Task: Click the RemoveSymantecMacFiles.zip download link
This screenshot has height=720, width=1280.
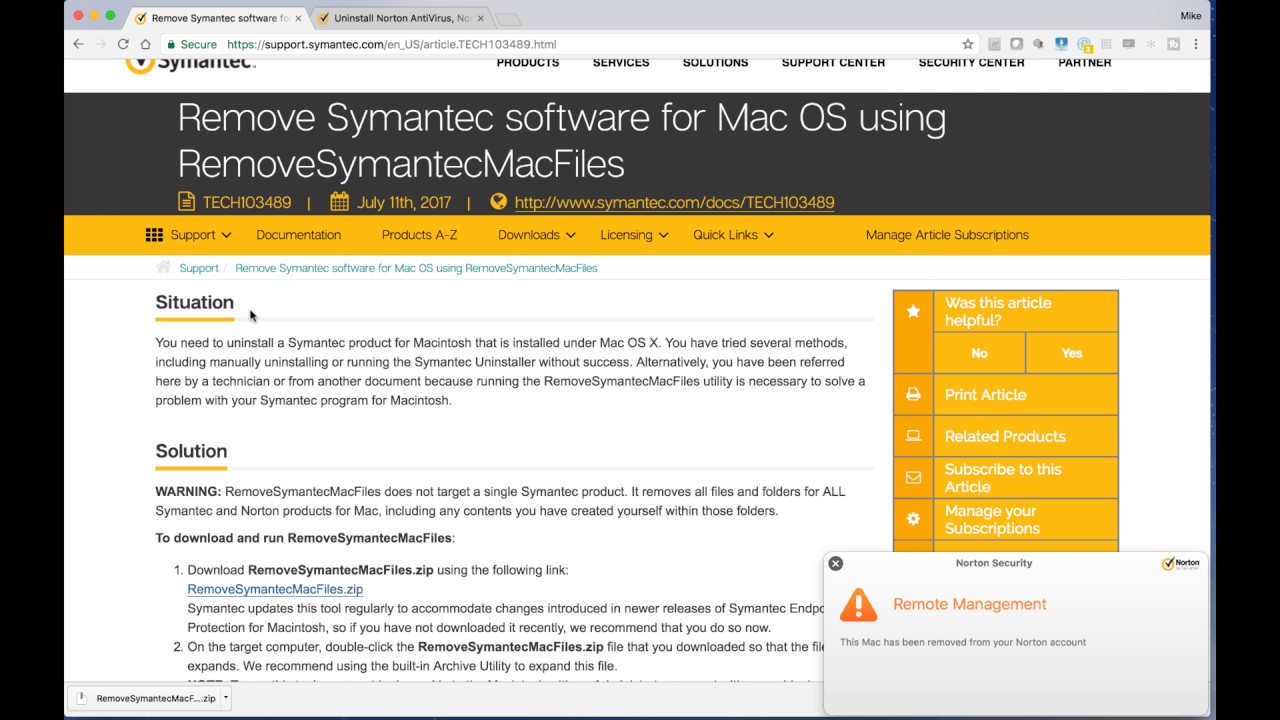Action: tap(275, 589)
